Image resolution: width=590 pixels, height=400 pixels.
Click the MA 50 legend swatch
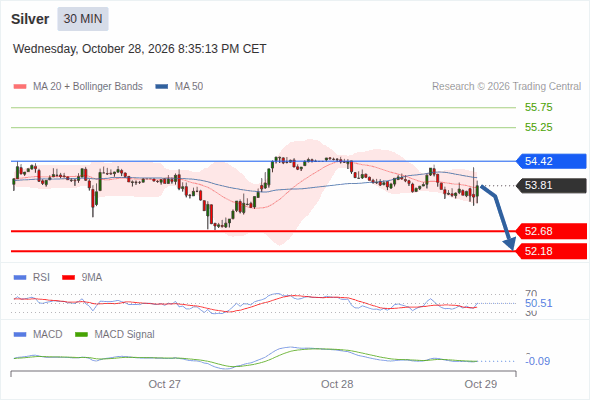point(161,87)
